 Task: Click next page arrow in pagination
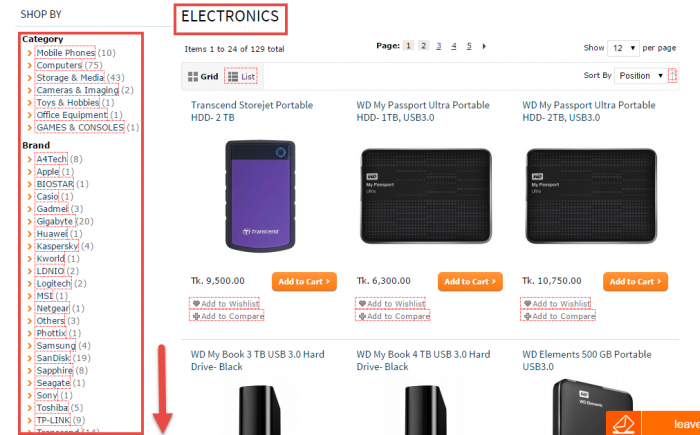coord(484,46)
